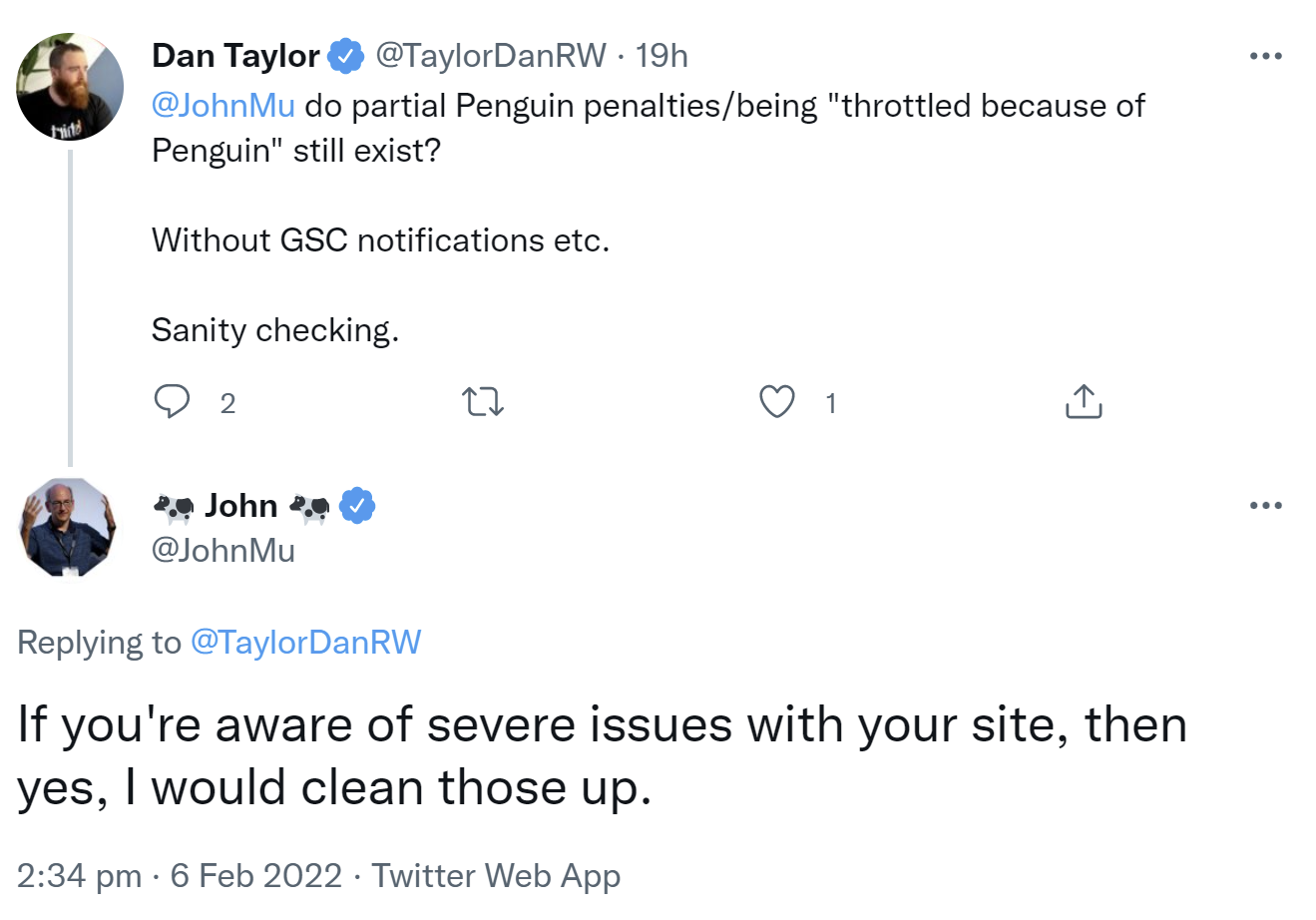The width and height of the screenshot is (1316, 920).
Task: Click the 2:34 pm · 6 Feb 2022 timestamp
Action: pyautogui.click(x=180, y=875)
